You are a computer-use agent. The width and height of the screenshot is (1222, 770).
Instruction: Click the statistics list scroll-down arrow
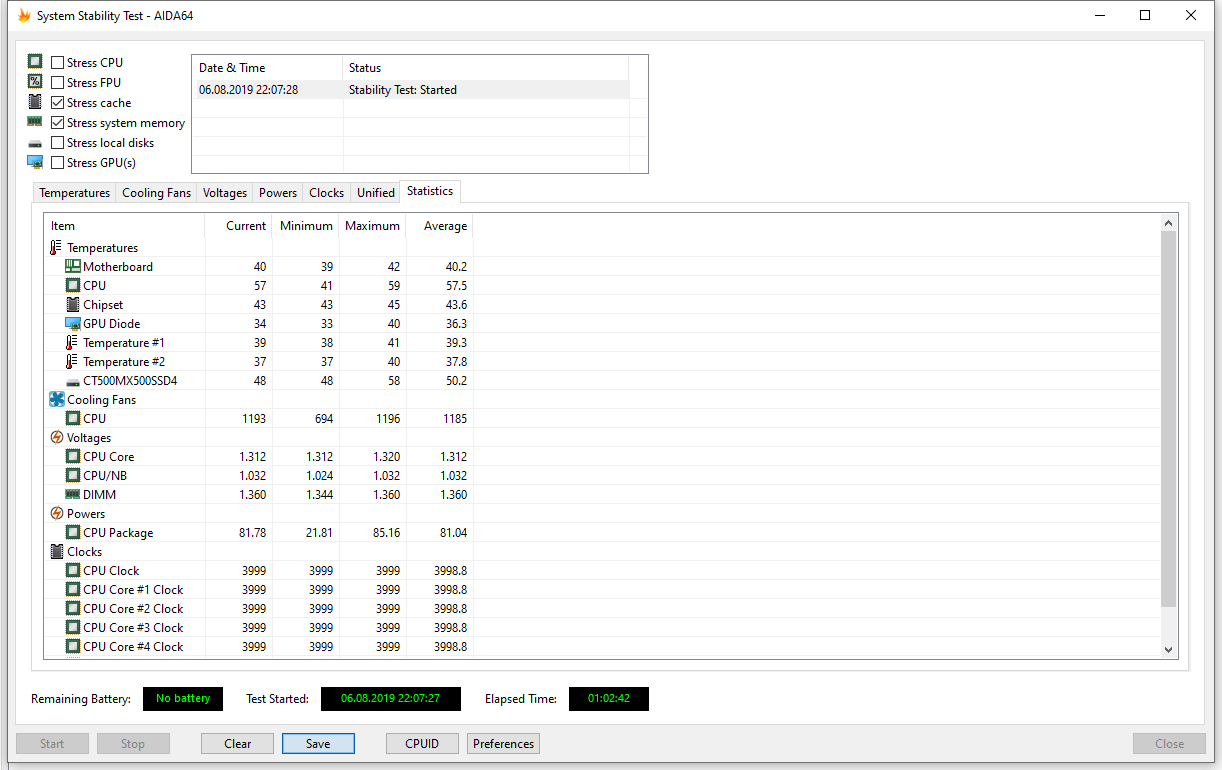coord(1169,648)
